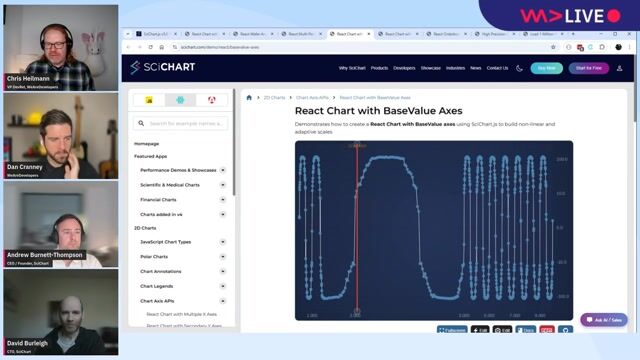
Task: Expand Financial Charts section
Action: tap(223, 200)
